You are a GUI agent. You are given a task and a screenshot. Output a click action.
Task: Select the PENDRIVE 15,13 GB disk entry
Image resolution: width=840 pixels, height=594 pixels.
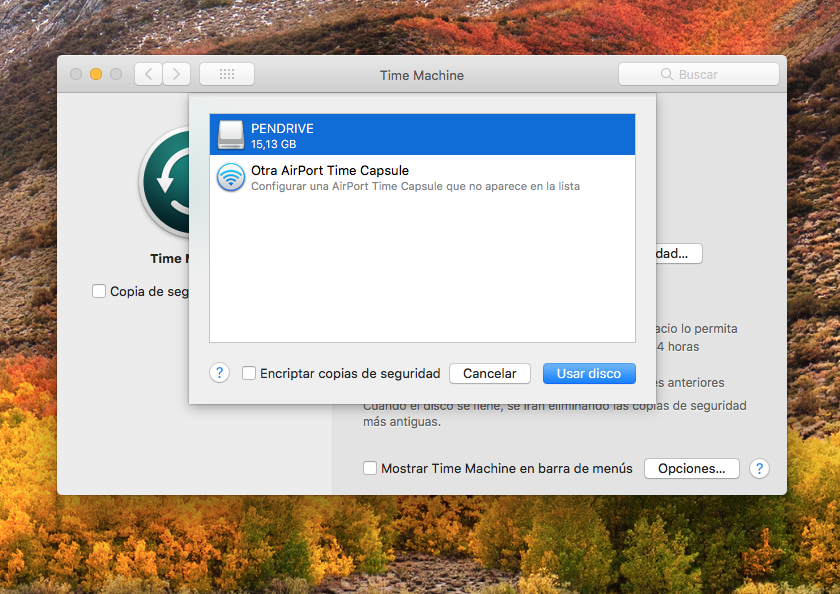[422, 135]
